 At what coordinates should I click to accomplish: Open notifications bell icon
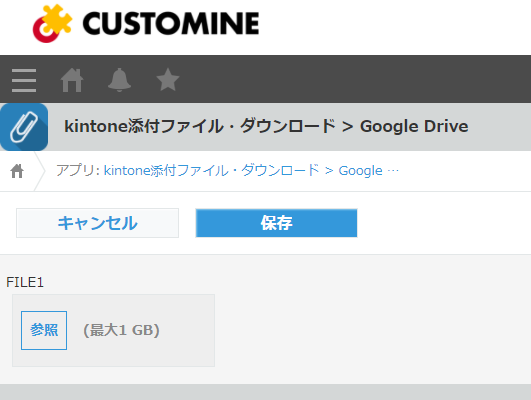coord(119,80)
